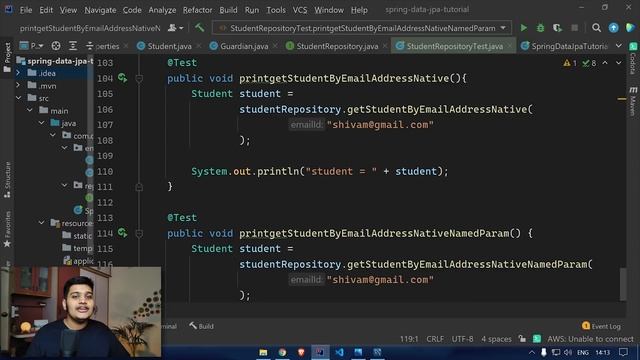Open the user/VCS account icon dropdown
640x360 pixels.
coord(175,28)
